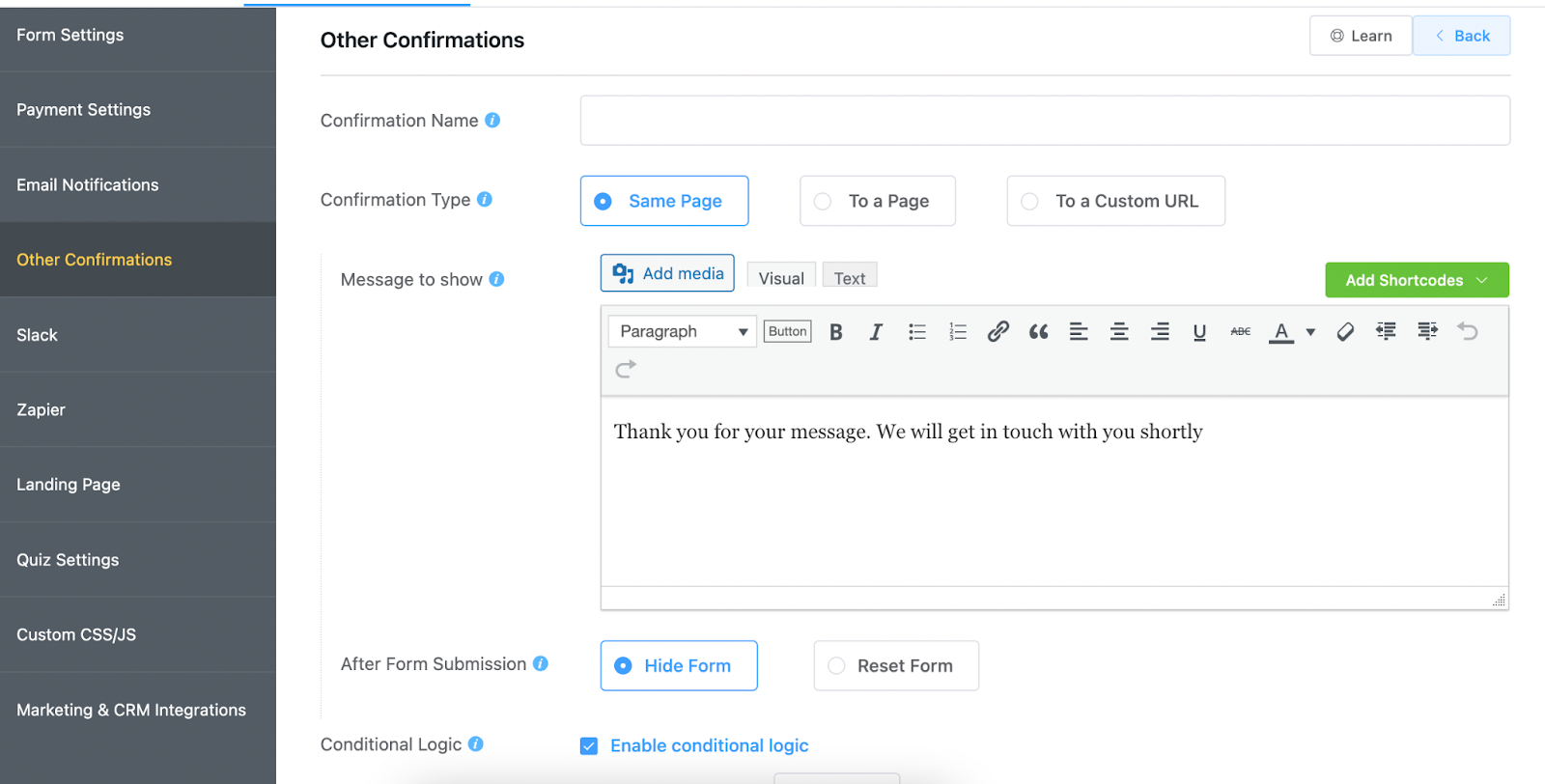Expand the Add Shortcodes dropdown
The image size is (1545, 784).
coord(1417,280)
